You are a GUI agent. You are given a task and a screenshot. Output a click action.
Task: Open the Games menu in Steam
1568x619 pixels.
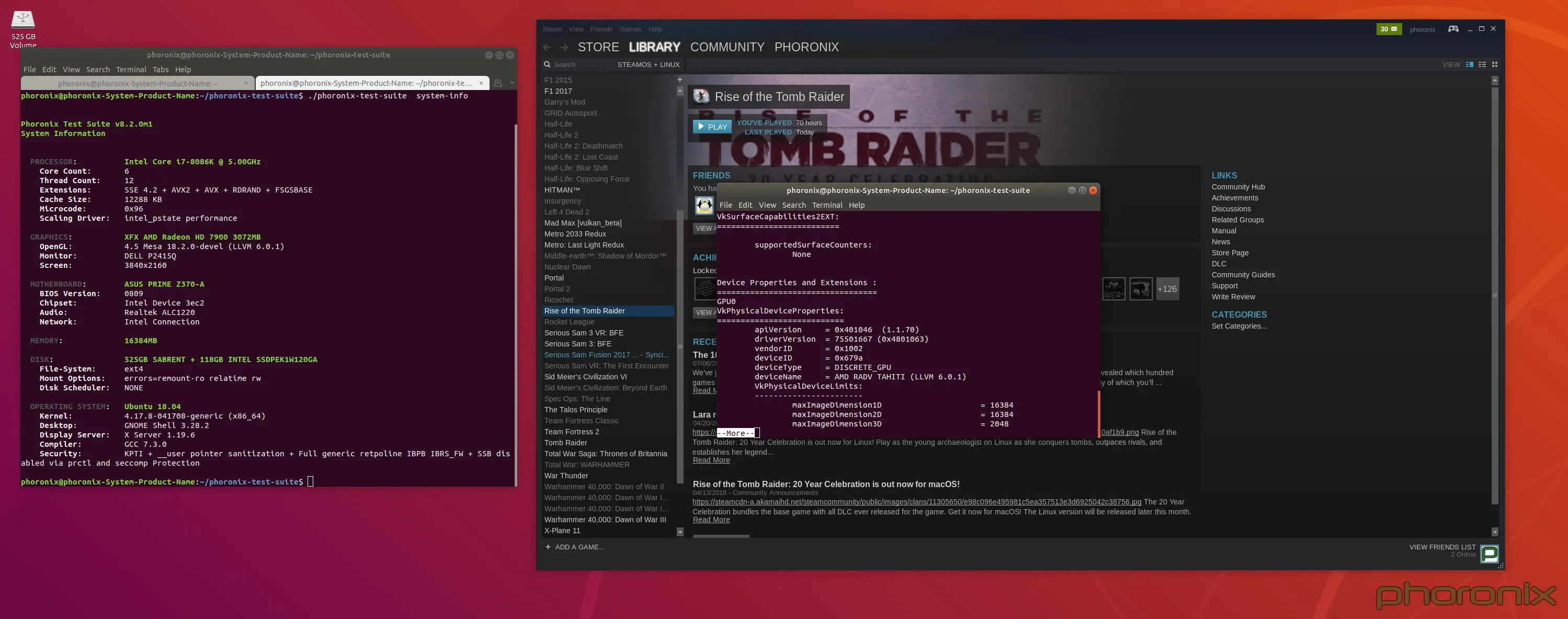[x=630, y=29]
